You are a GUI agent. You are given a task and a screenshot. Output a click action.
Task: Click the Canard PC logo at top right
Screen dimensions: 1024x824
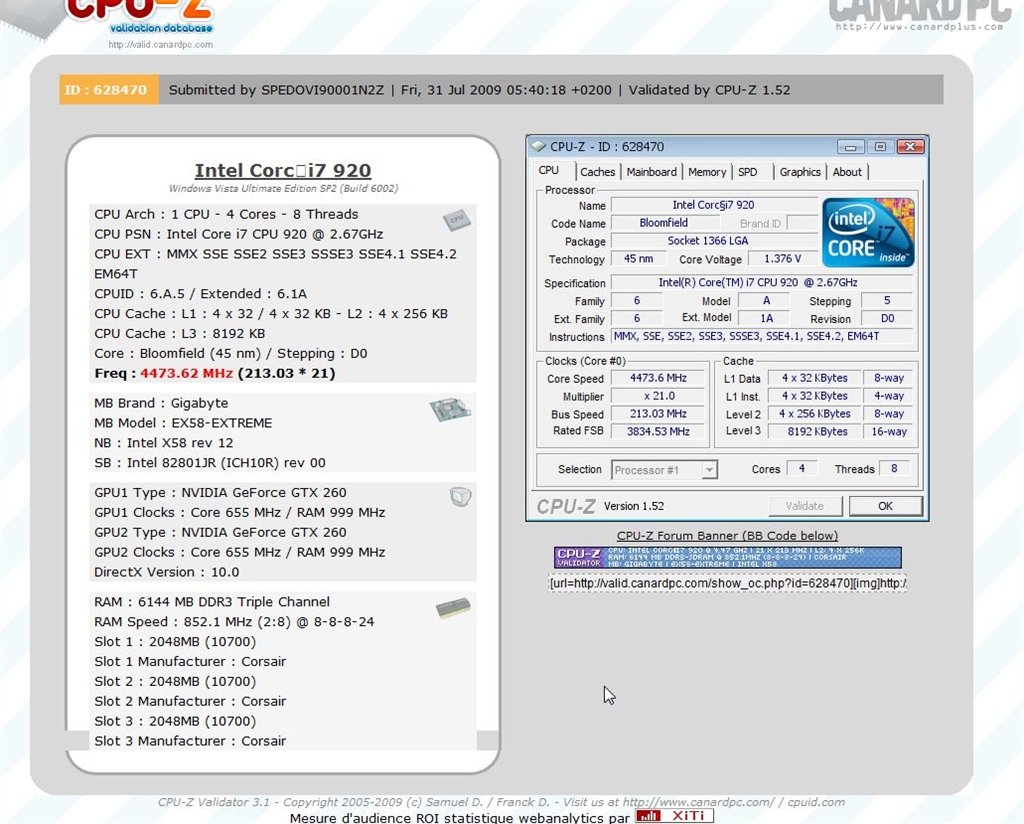[920, 14]
